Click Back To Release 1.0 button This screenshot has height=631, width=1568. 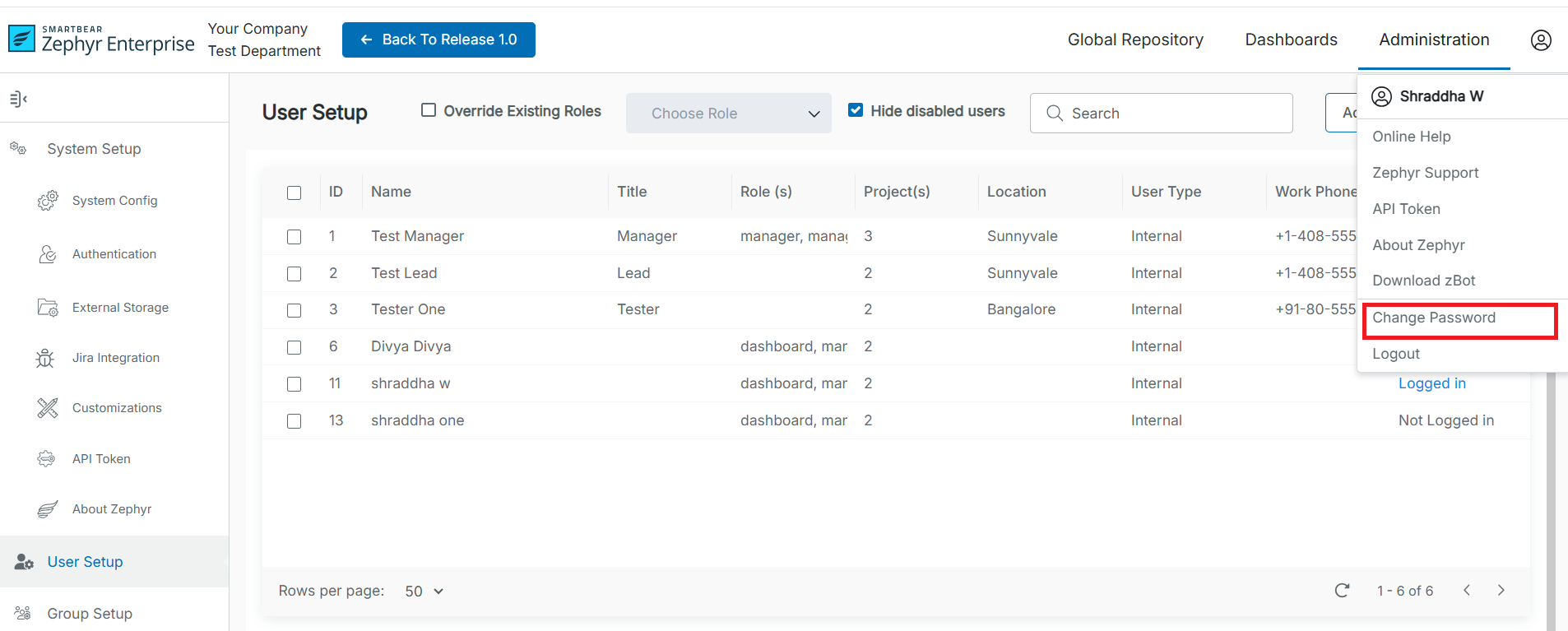pyautogui.click(x=438, y=39)
